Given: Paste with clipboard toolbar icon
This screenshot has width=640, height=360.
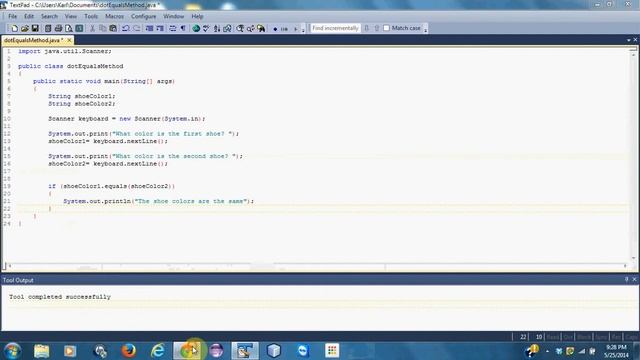Looking at the screenshot, I should [x=113, y=28].
